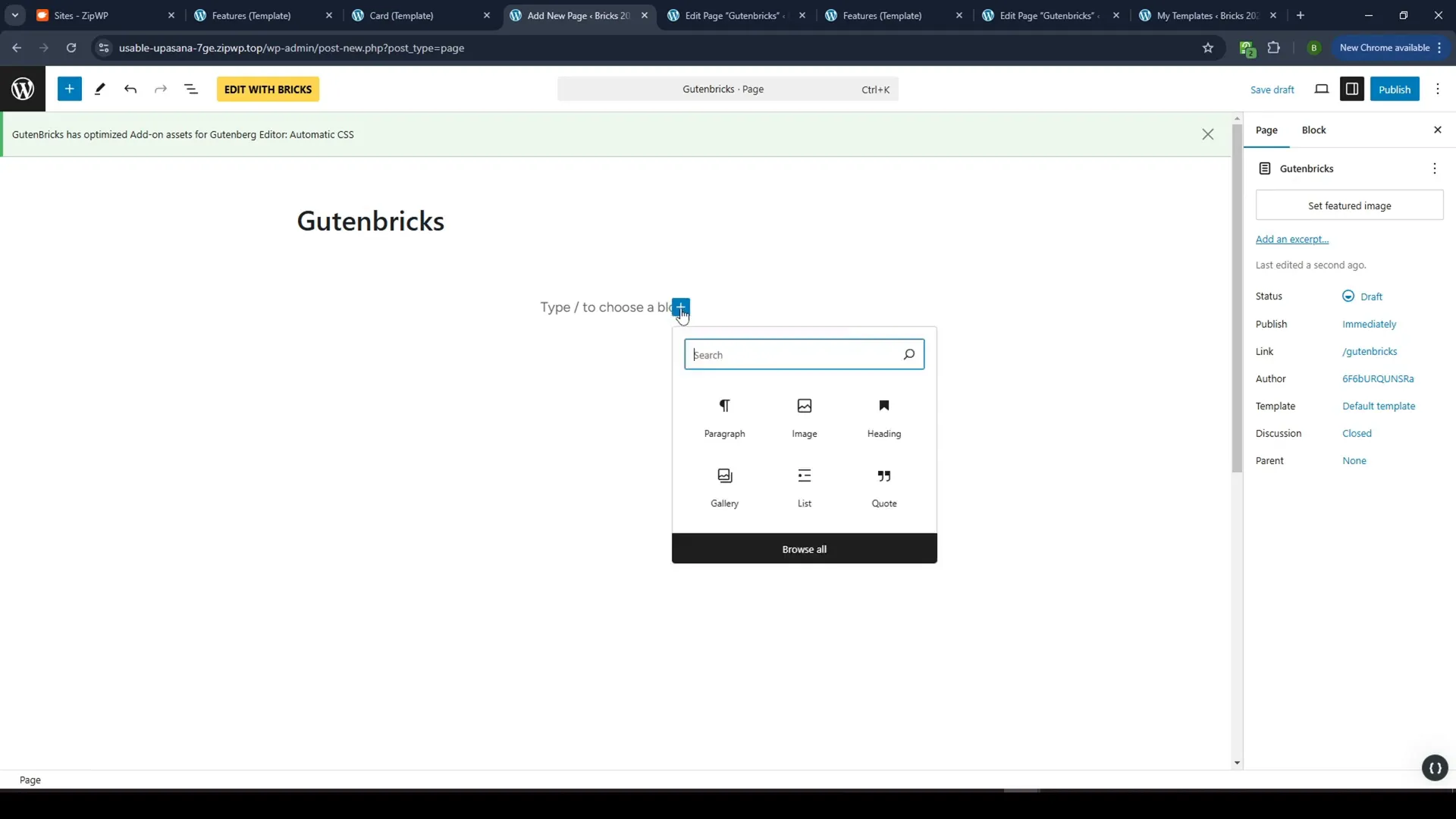Click Edit With Bricks button
This screenshot has height=819, width=1456.
click(x=268, y=89)
